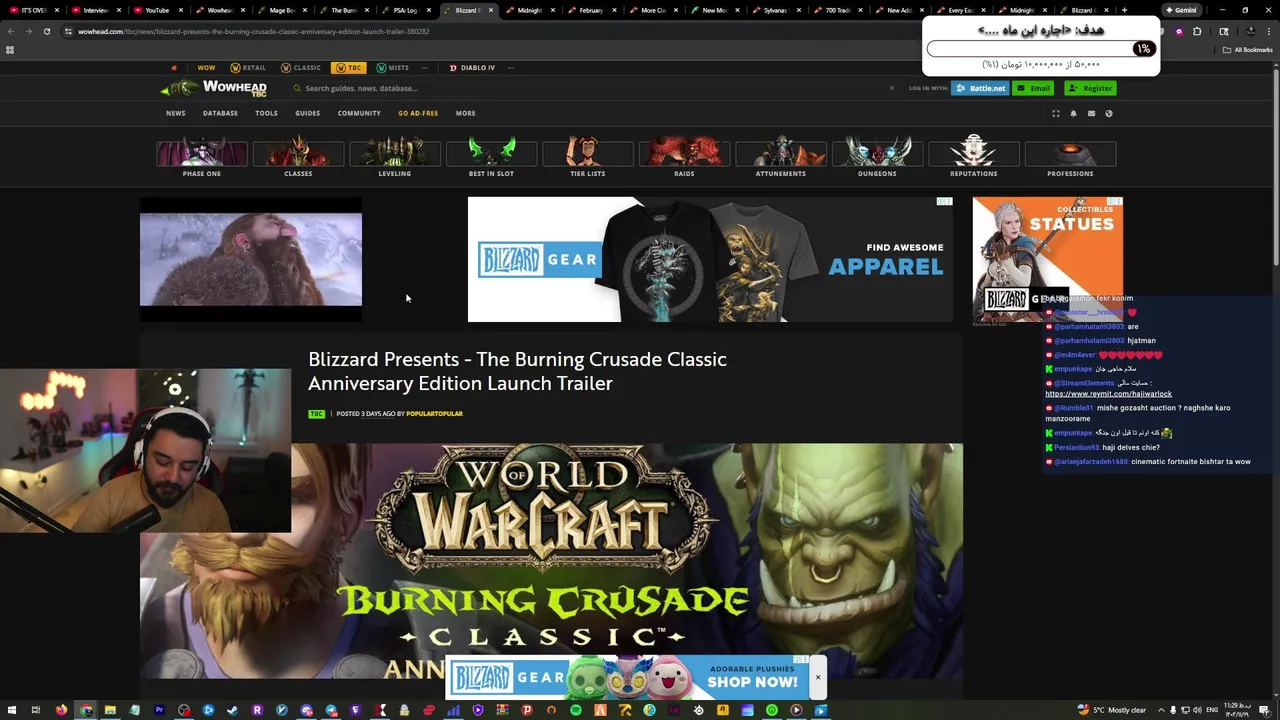Open the Community menu

click(359, 113)
